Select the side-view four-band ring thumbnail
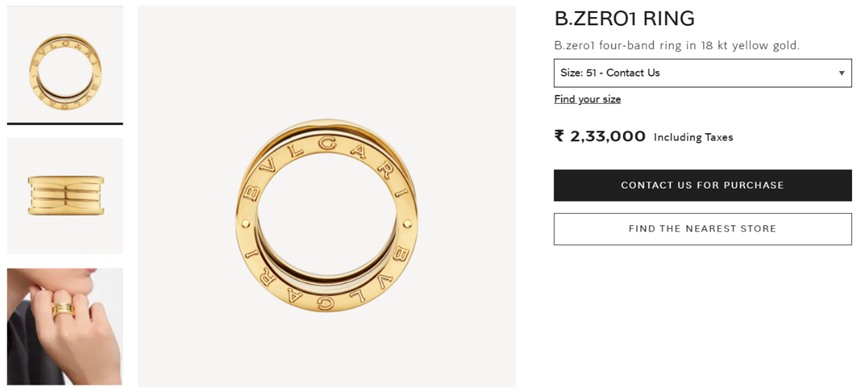The image size is (865, 392). [x=65, y=195]
